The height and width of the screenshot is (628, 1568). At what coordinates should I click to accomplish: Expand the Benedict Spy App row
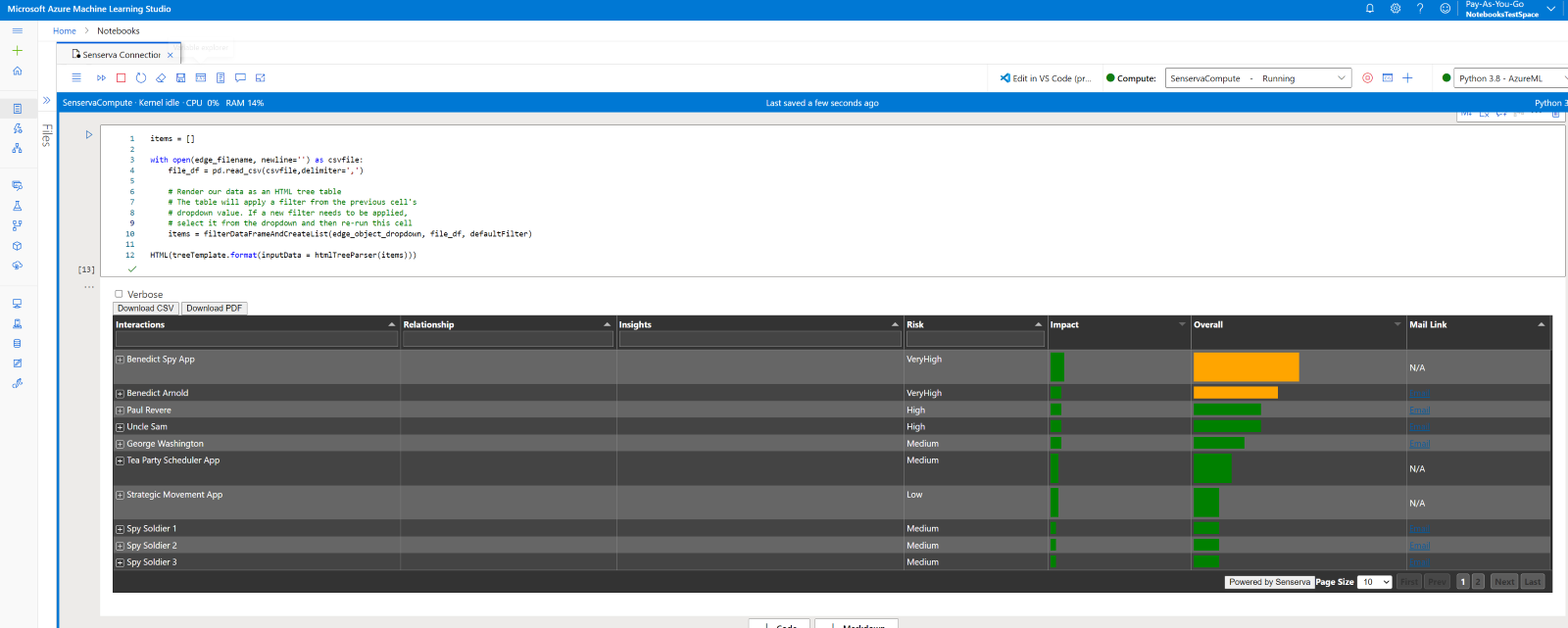point(120,360)
